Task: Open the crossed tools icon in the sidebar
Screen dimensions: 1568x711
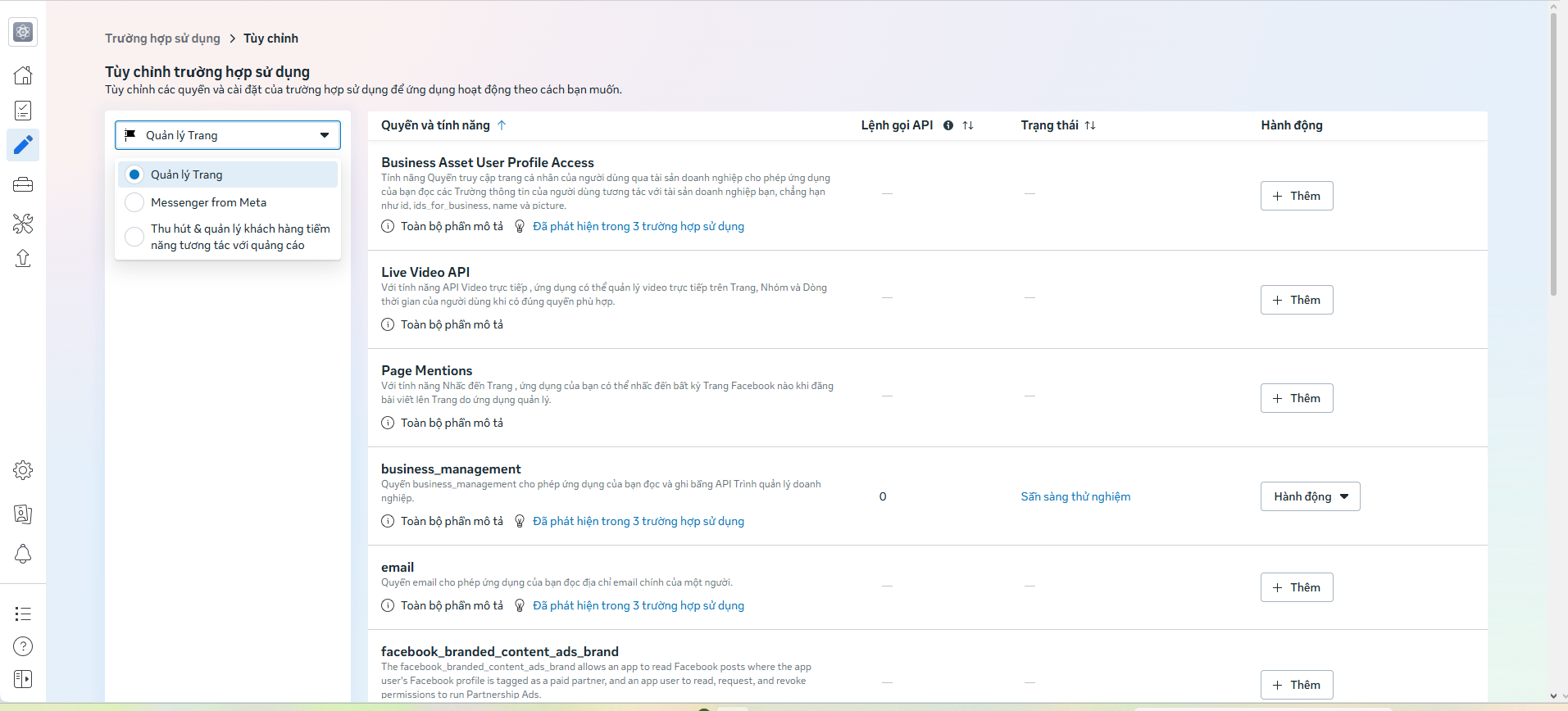Action: [x=23, y=223]
